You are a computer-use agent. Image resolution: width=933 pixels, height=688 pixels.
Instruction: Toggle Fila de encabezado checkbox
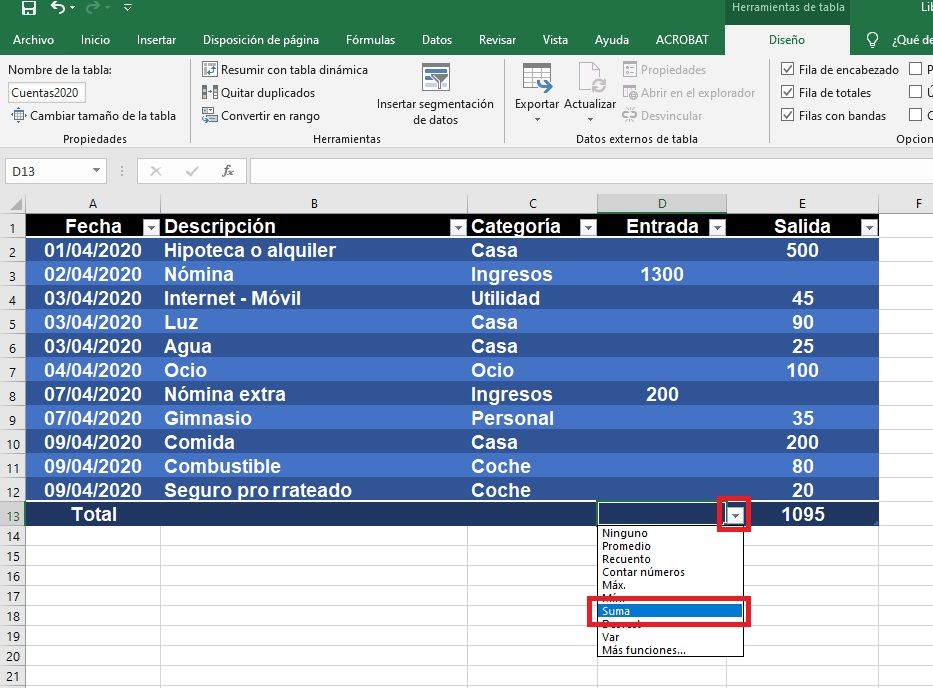[788, 70]
